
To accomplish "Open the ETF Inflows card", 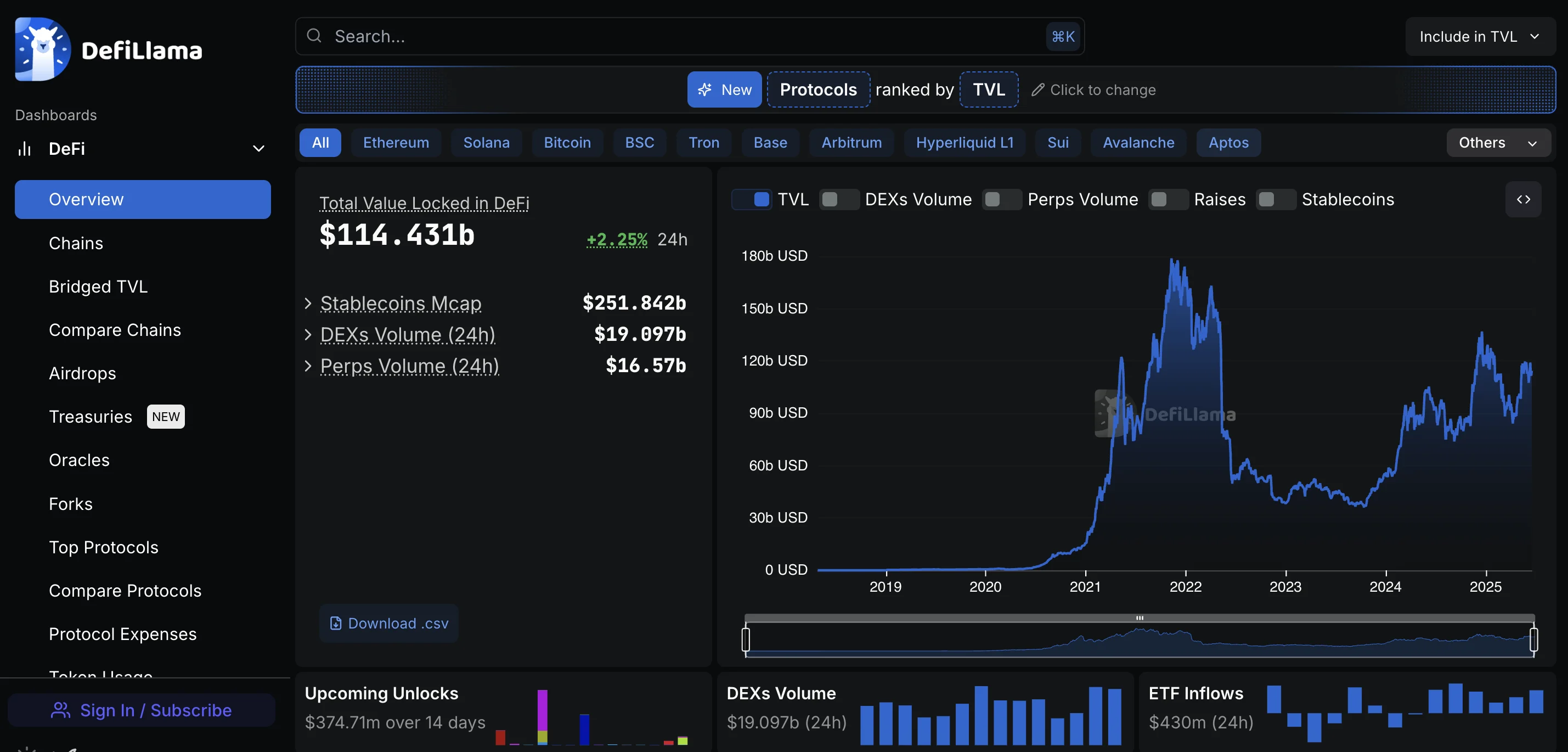I will coord(1347,712).
